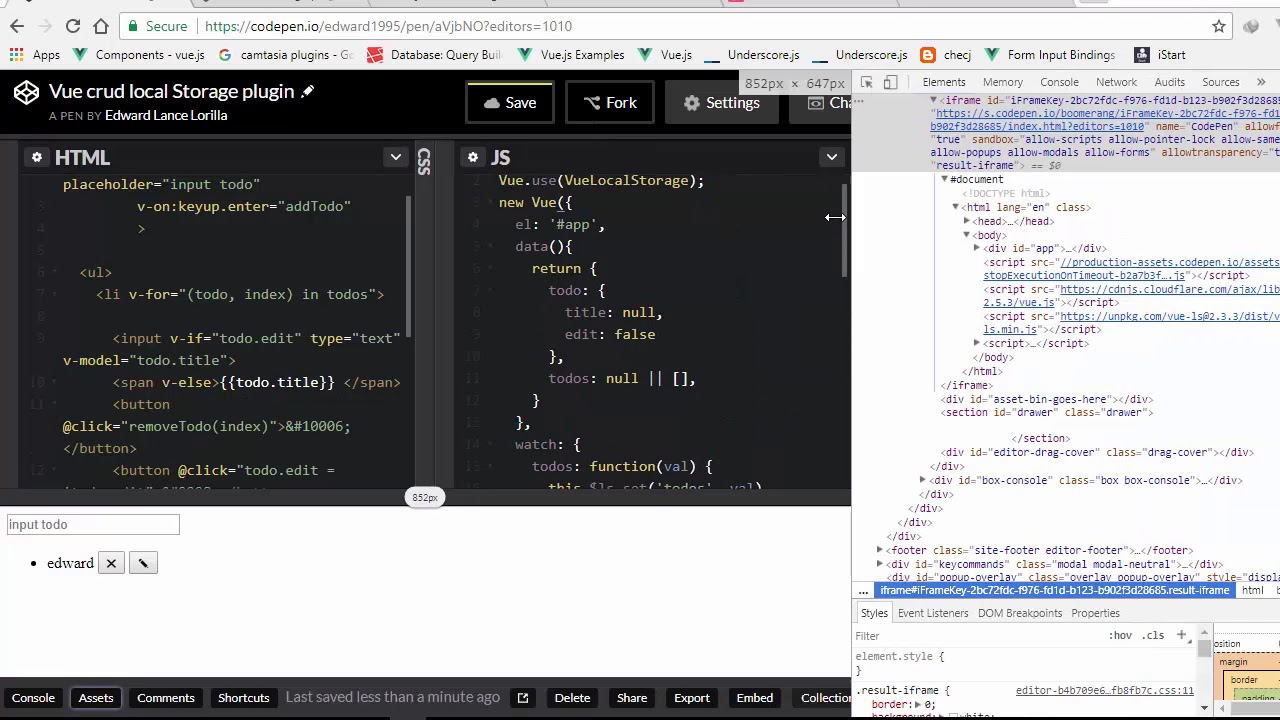Toggle the DevTools device toolbar
The height and width of the screenshot is (720, 1280).
890,82
